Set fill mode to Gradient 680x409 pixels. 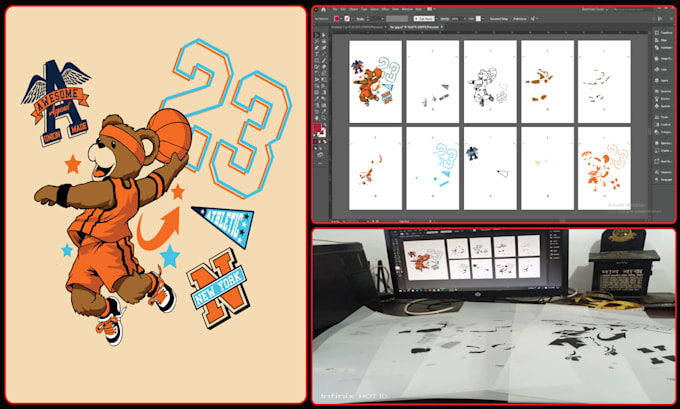[x=320, y=141]
